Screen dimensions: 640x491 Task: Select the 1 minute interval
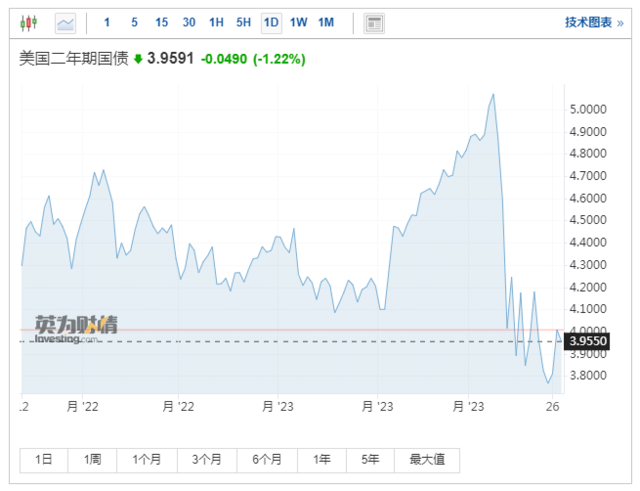point(107,22)
